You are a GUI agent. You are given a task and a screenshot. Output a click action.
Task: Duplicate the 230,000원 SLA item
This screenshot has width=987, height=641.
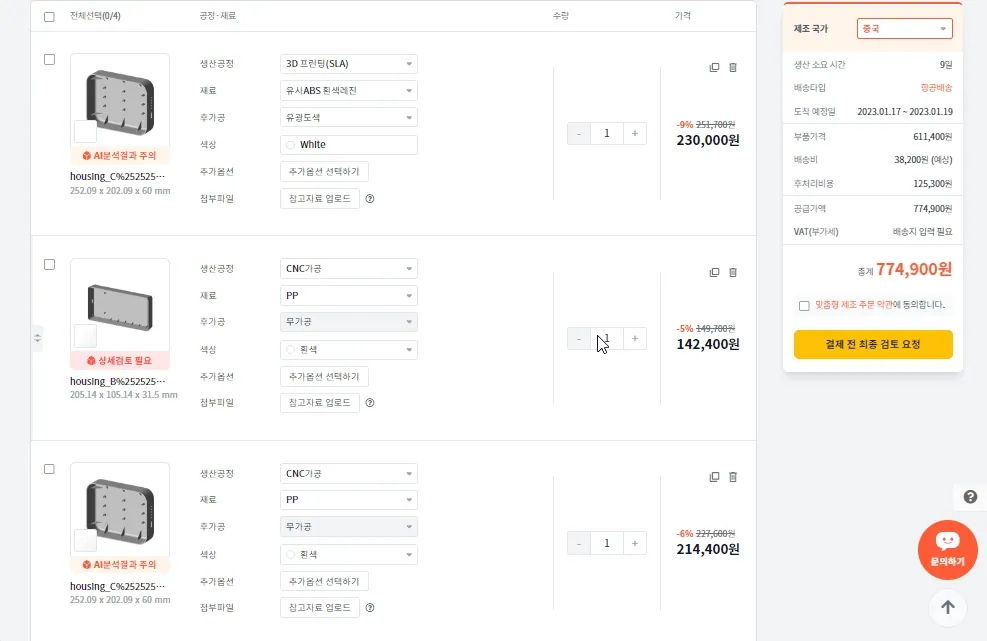pyautogui.click(x=714, y=67)
